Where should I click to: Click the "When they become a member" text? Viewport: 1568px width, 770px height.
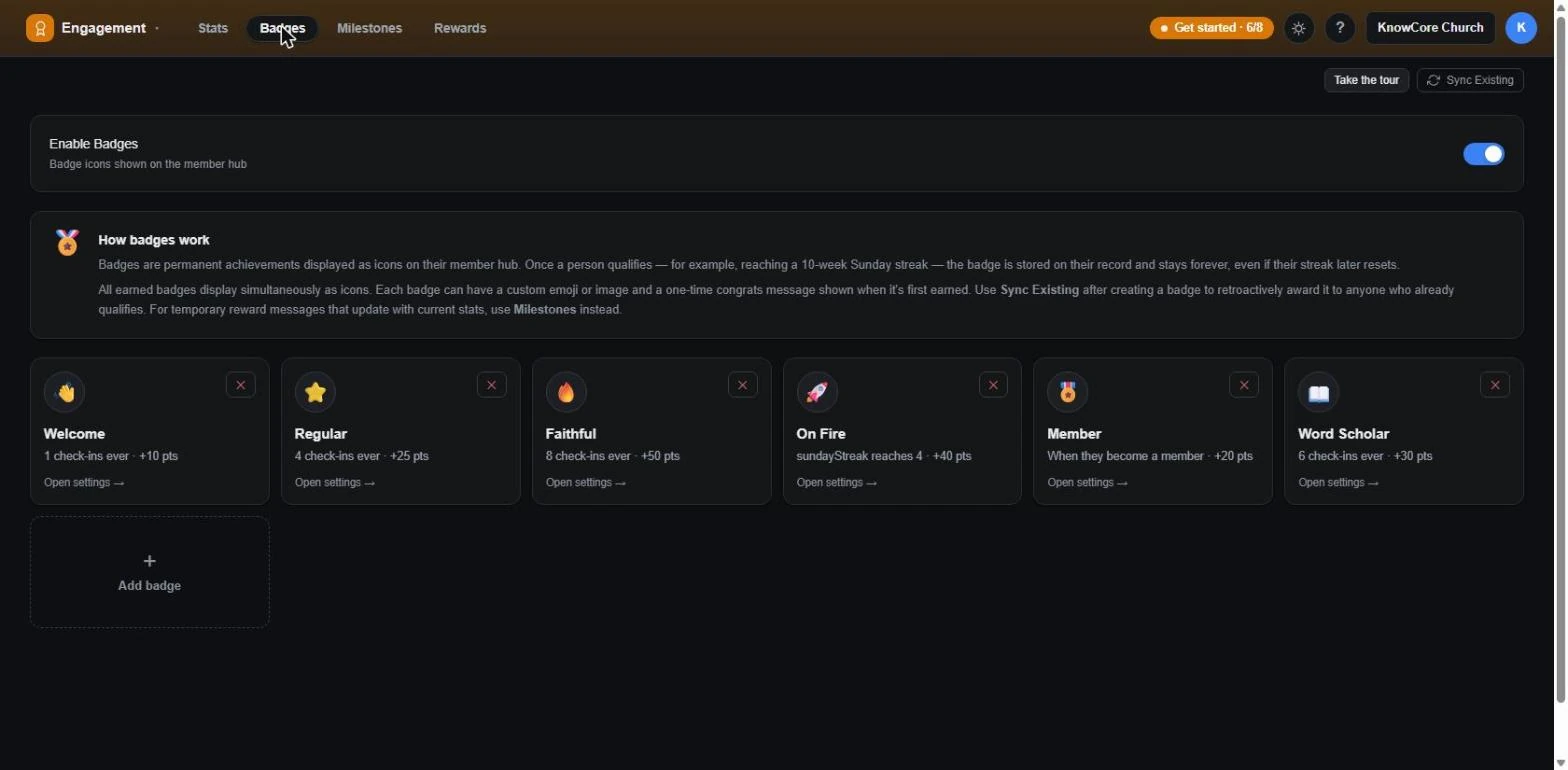point(1125,456)
